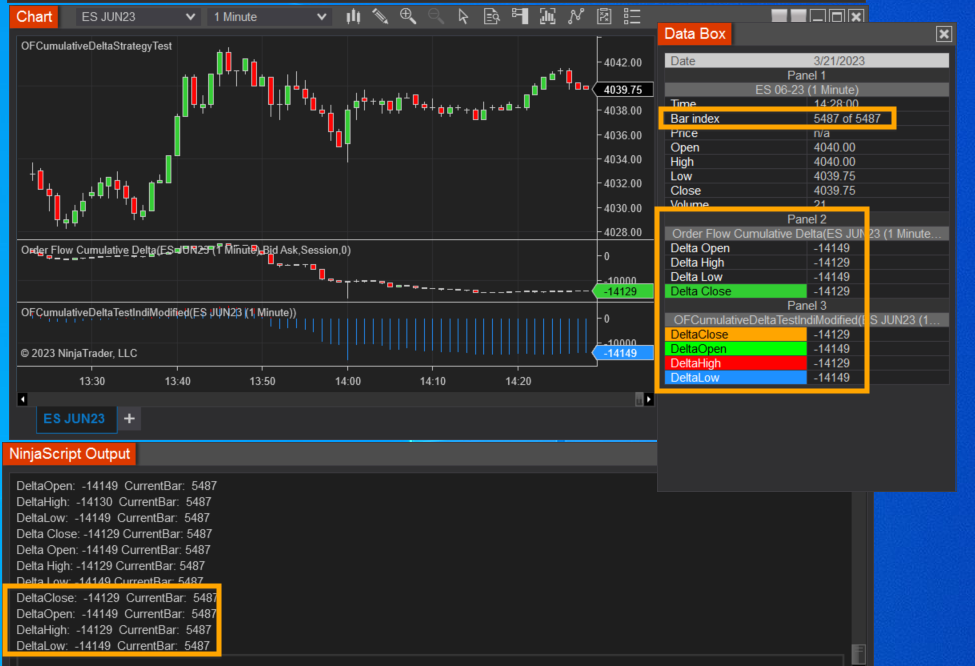
Task: Open the 1 Minute interval dropdown
Action: (269, 17)
